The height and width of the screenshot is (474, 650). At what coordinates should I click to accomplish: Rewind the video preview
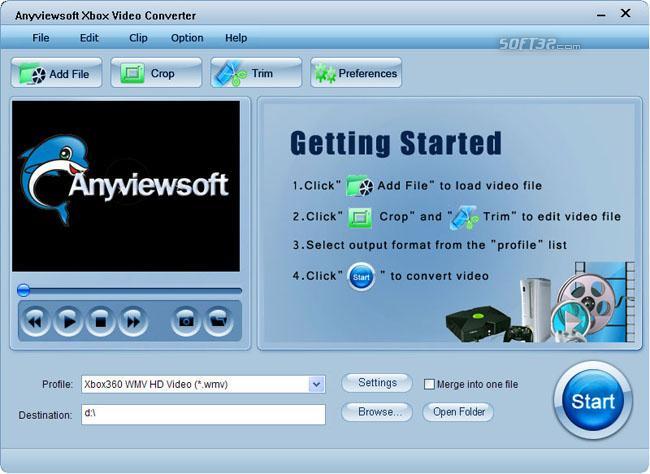(x=35, y=321)
